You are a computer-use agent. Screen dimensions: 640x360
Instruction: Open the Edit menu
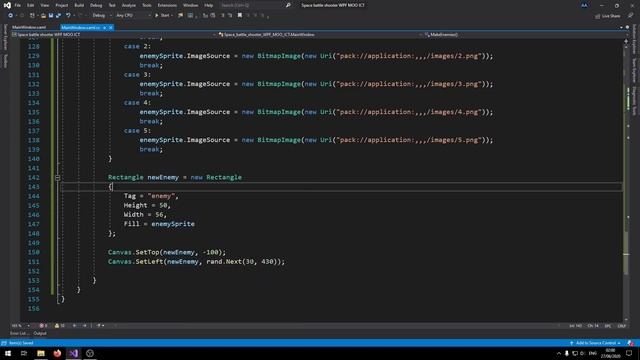31,5
